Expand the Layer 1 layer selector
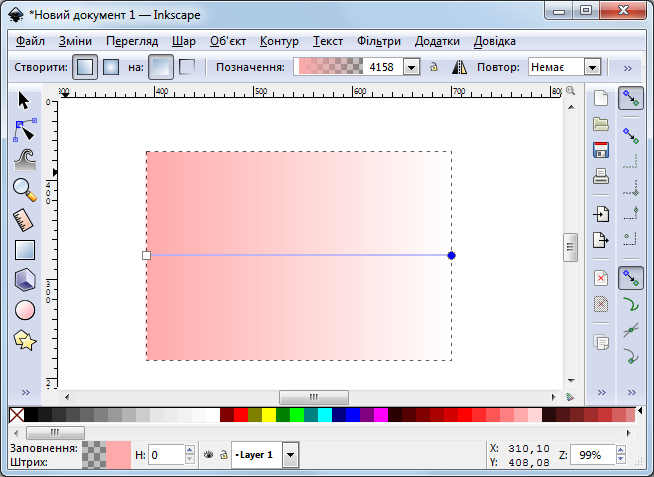 [290, 455]
